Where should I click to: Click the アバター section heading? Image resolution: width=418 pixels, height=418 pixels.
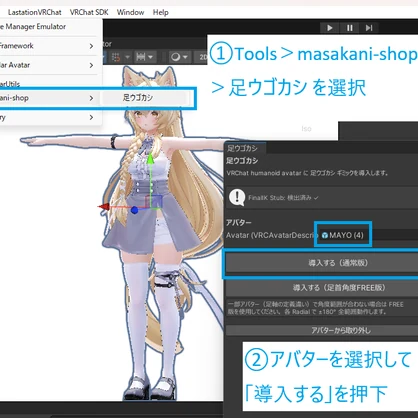click(239, 222)
